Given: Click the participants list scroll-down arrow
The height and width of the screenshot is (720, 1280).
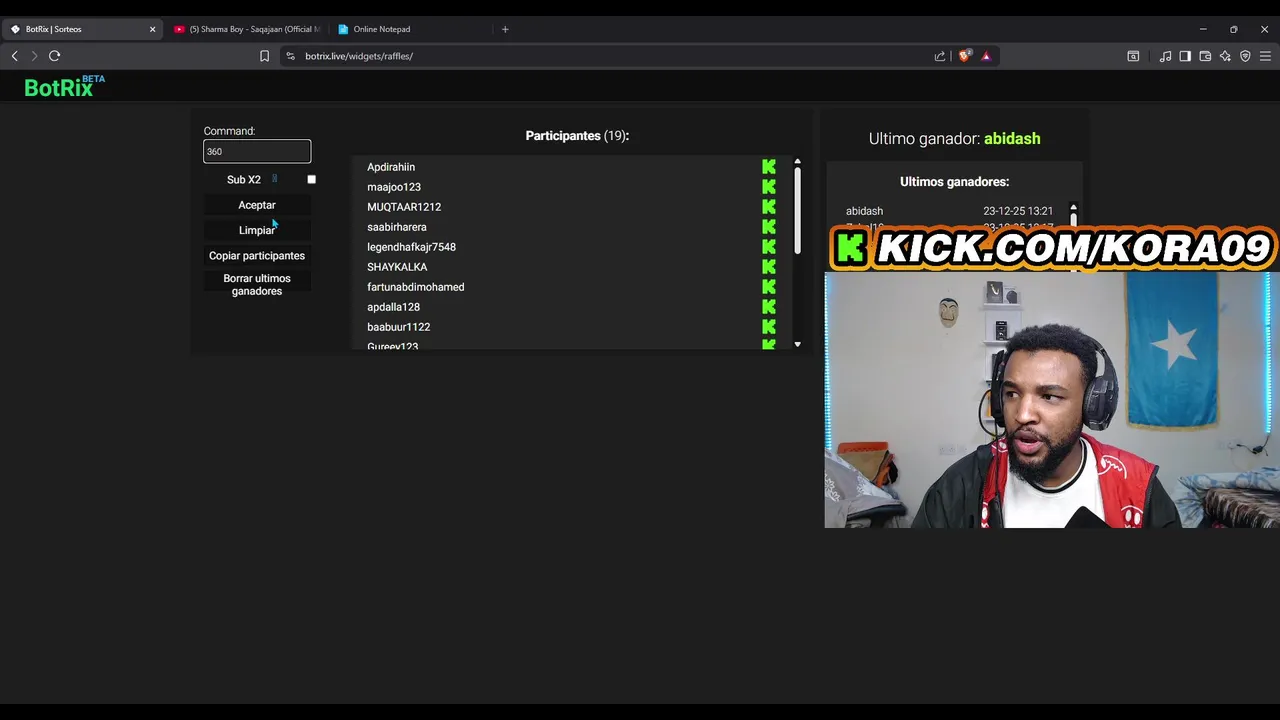Looking at the screenshot, I should pyautogui.click(x=797, y=344).
